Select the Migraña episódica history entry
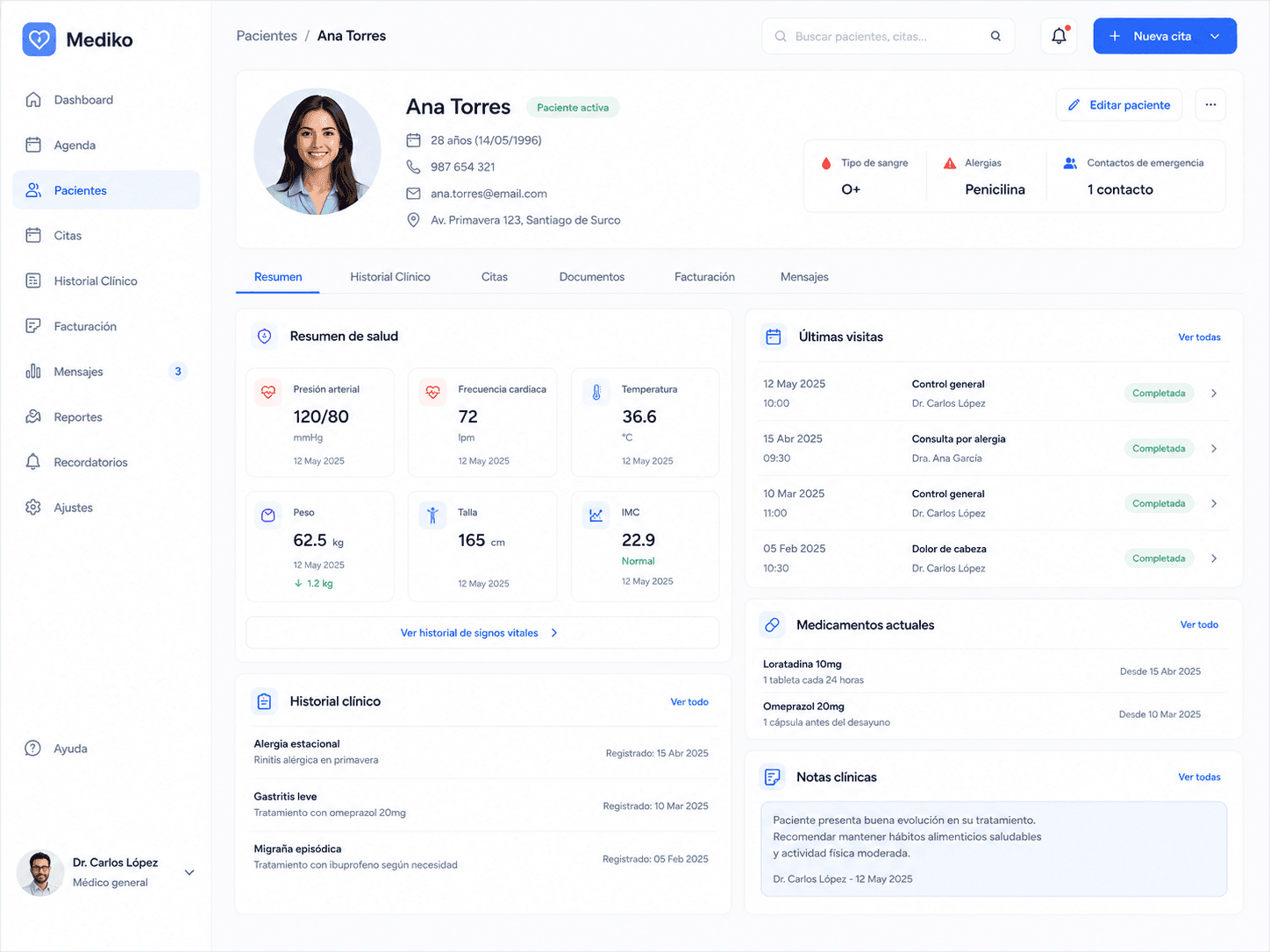This screenshot has height=952, width=1270. [x=481, y=857]
